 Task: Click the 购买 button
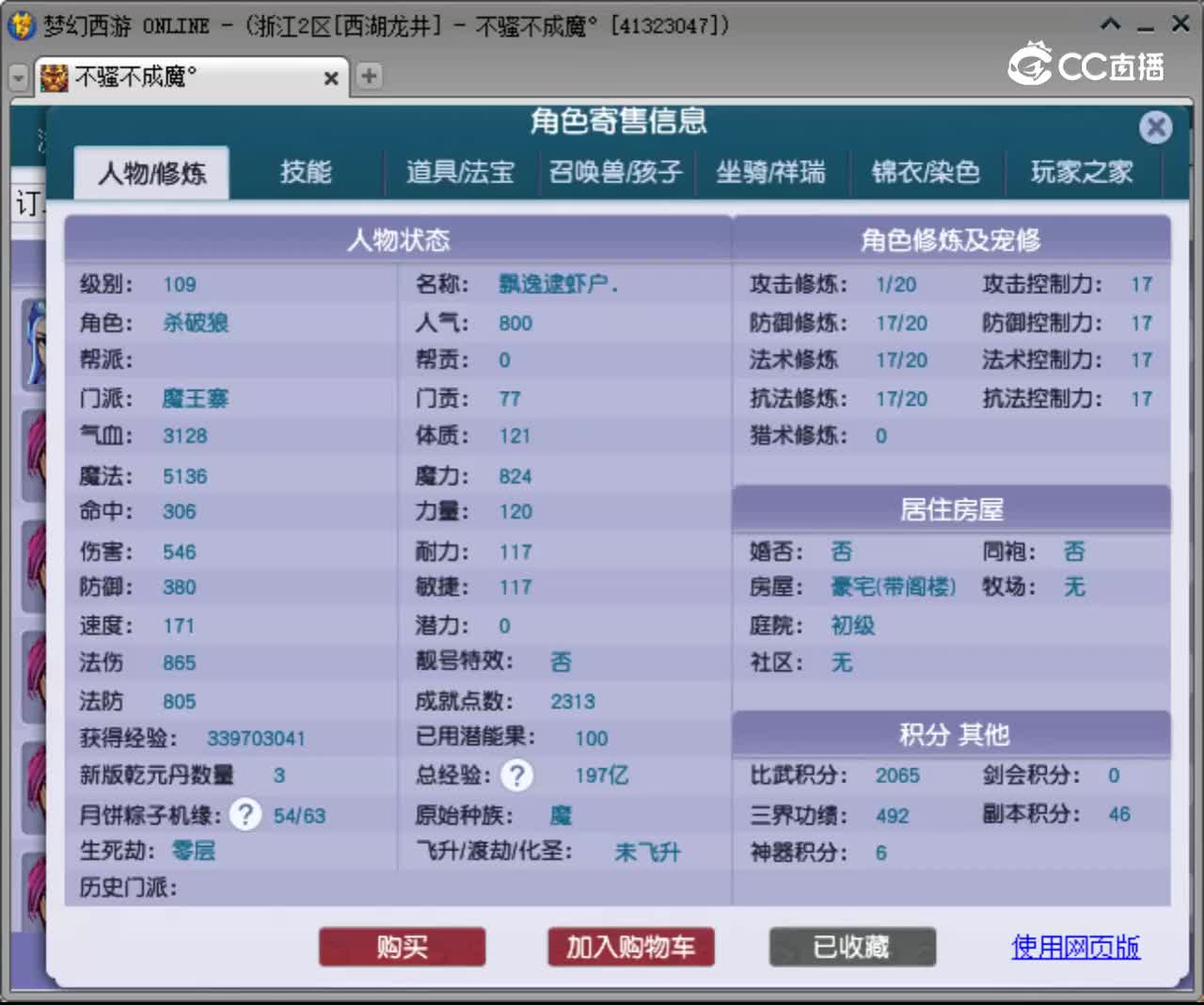click(x=403, y=947)
